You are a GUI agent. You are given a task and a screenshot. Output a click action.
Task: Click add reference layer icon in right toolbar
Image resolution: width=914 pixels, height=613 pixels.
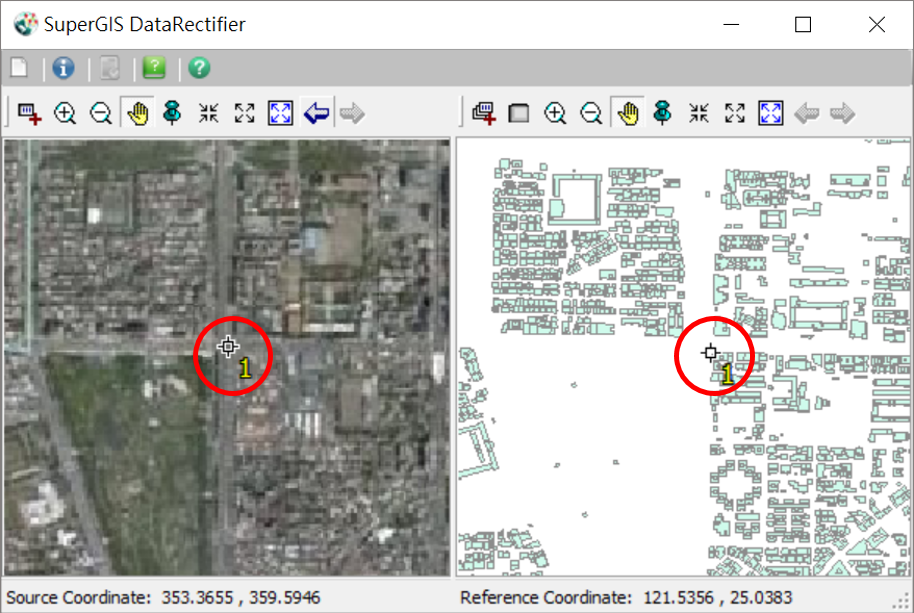tap(484, 113)
